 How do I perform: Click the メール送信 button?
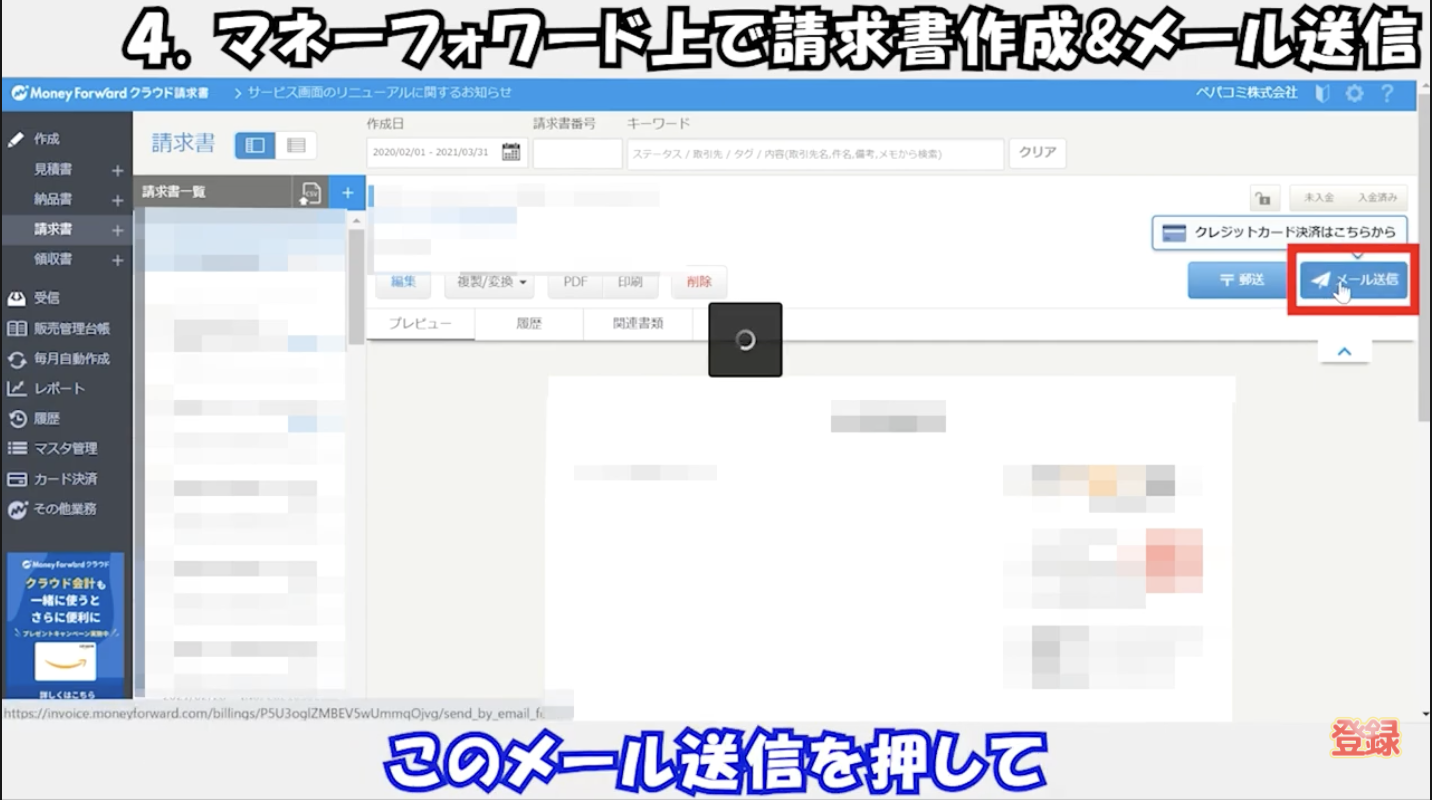(1351, 280)
